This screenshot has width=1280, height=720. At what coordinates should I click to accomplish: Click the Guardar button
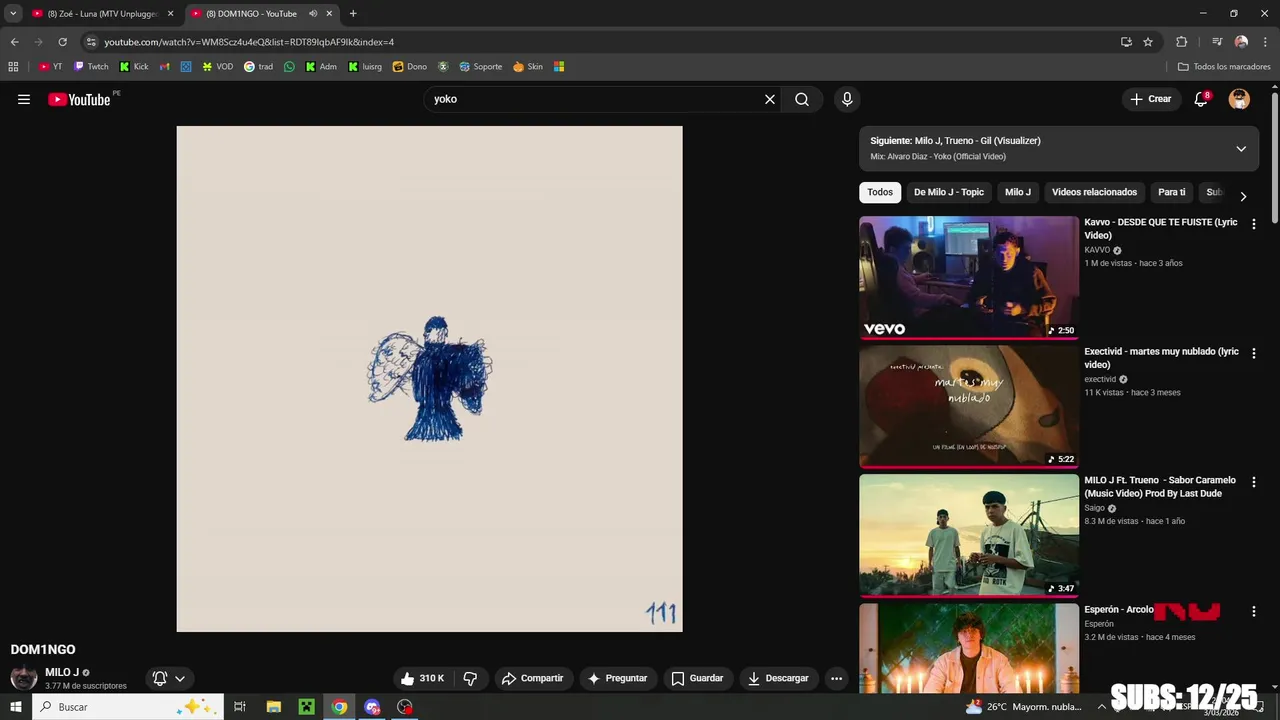tap(697, 678)
